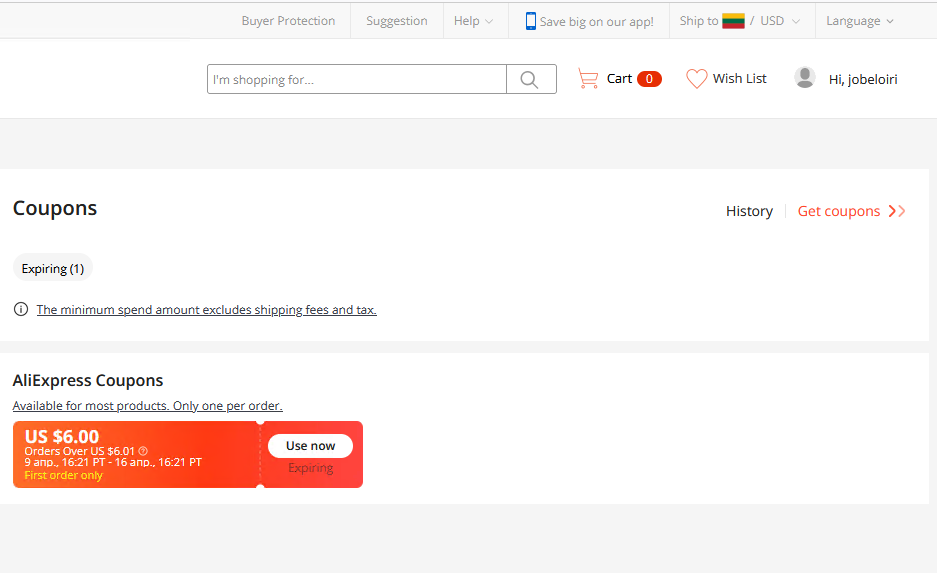Click the Ship to text
Viewport: 937px width, 573px height.
pos(699,21)
